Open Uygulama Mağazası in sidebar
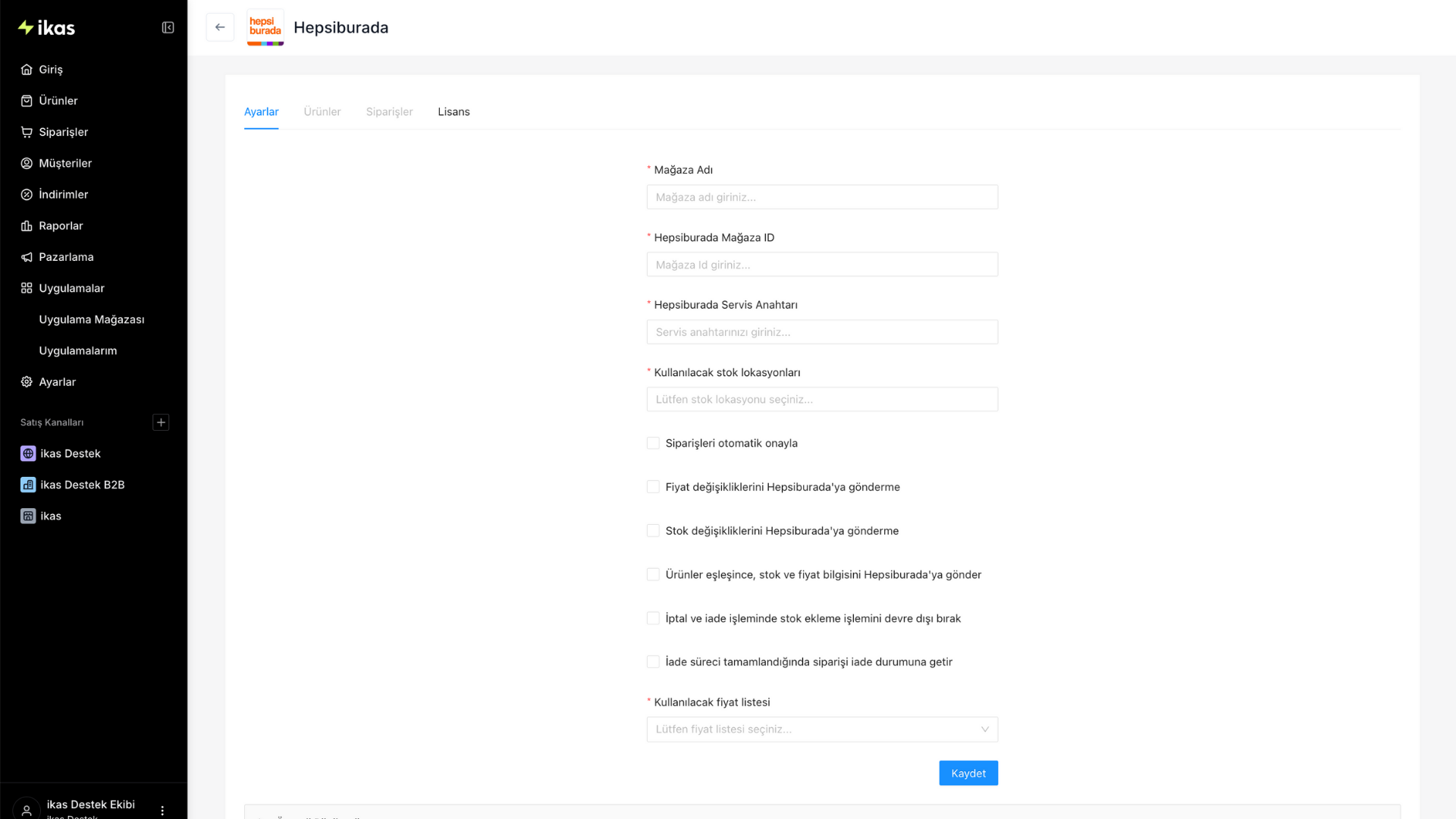The image size is (1456, 819). 92,320
